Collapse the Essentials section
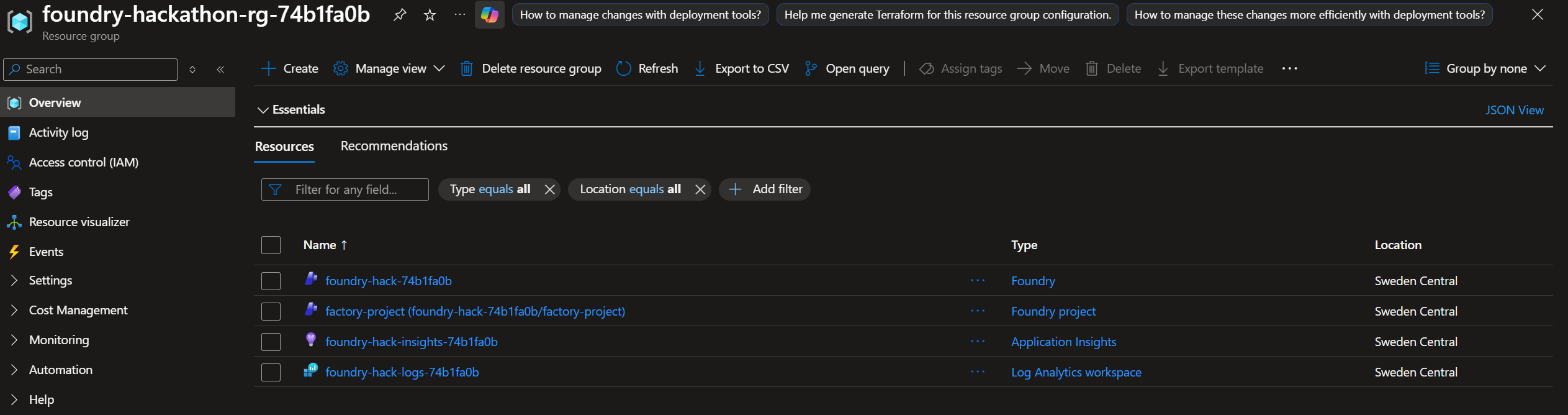Screen dimensions: 1568x415 [291, 109]
